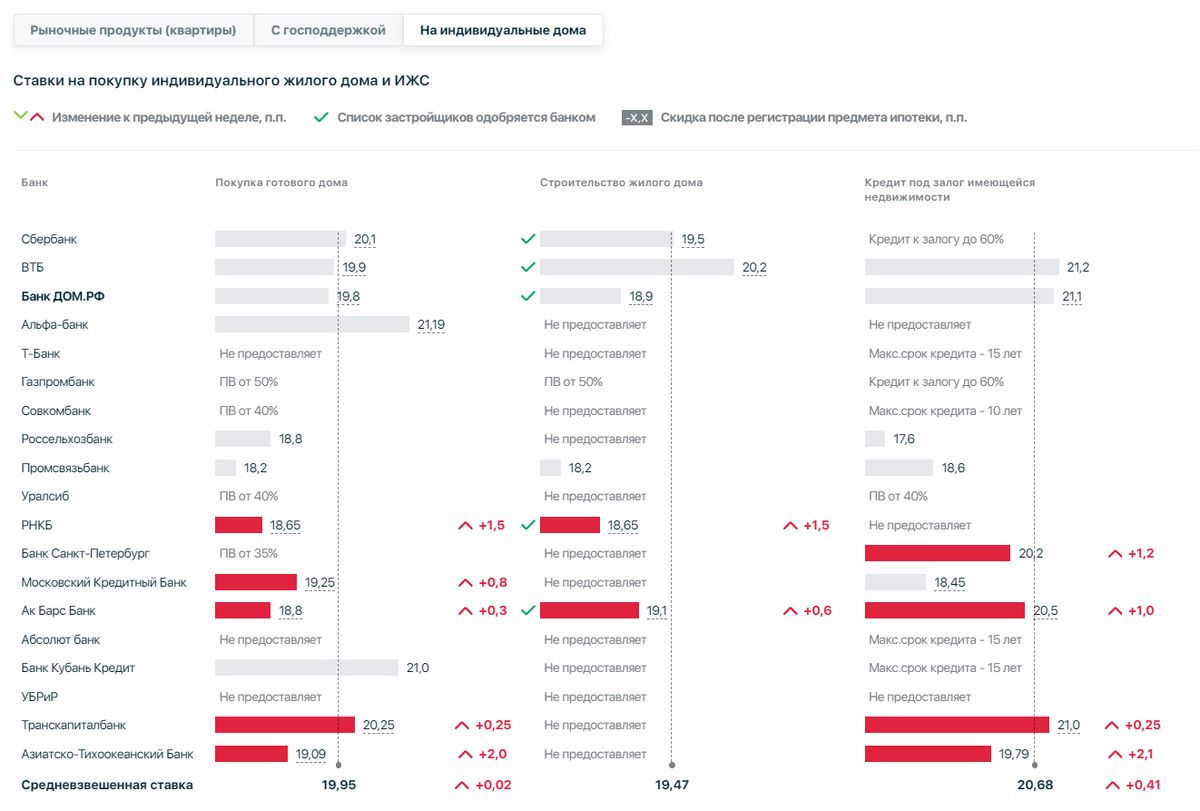Click the red up arrow beside +1,2 for Банк Санкт-Петербург
The image size is (1200, 811).
coord(1114,553)
